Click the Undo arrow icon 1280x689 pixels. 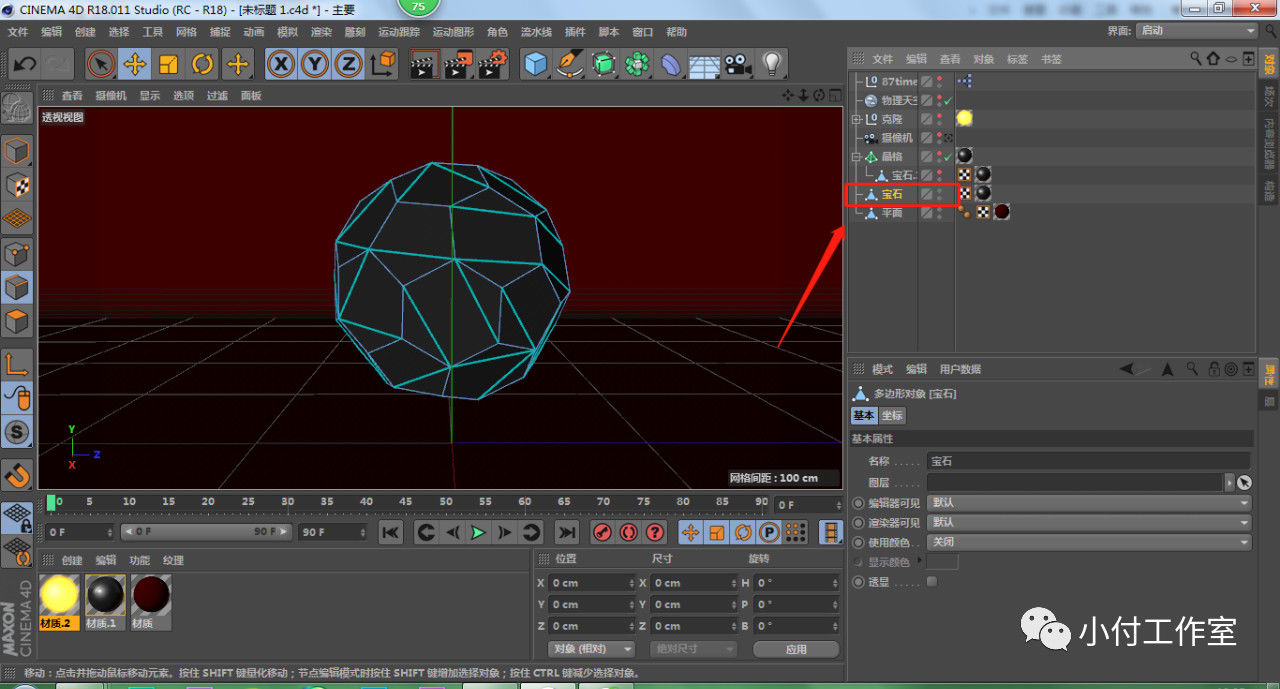pos(25,65)
